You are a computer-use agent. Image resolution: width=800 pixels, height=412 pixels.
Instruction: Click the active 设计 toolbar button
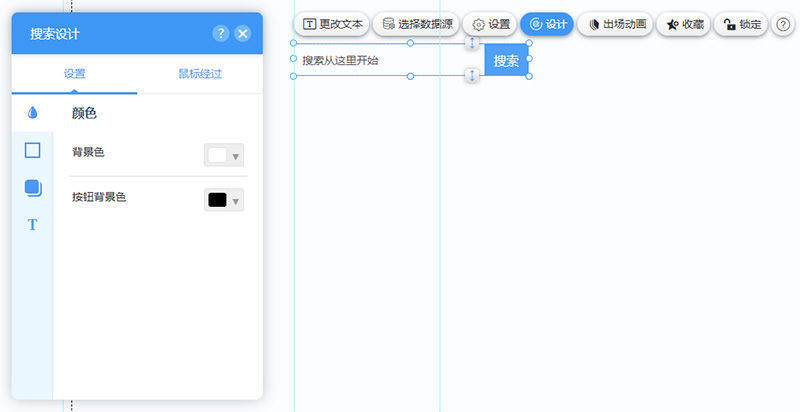pyautogui.click(x=547, y=24)
